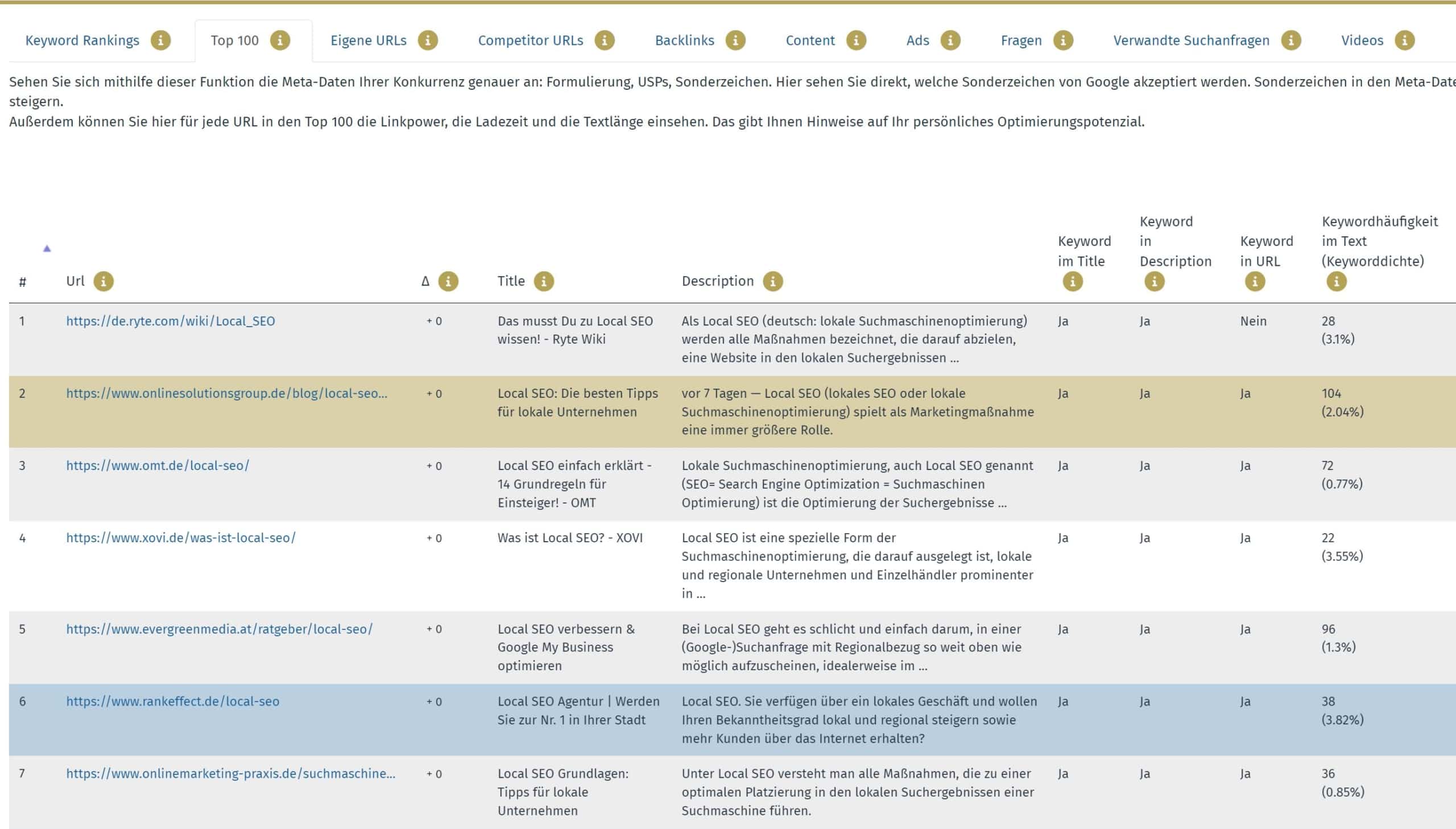Switch to the Eigene URLs tab
This screenshot has height=829, width=1456.
click(x=369, y=40)
